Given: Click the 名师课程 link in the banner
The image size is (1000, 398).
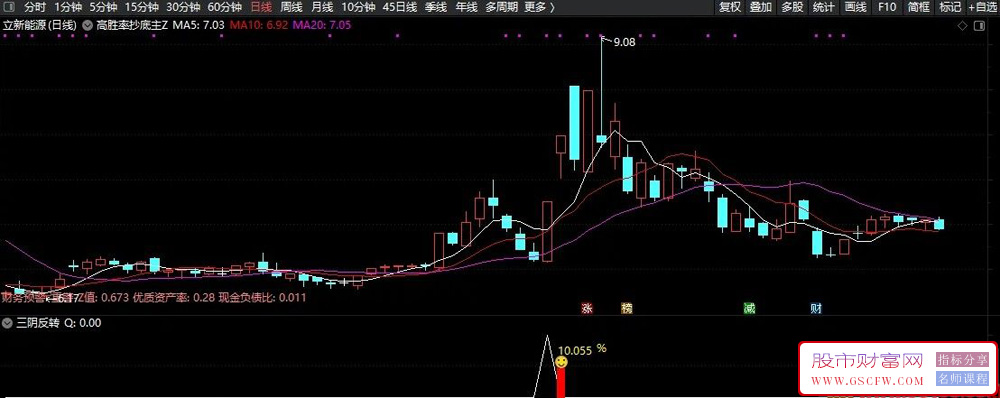Looking at the screenshot, I should (x=962, y=378).
